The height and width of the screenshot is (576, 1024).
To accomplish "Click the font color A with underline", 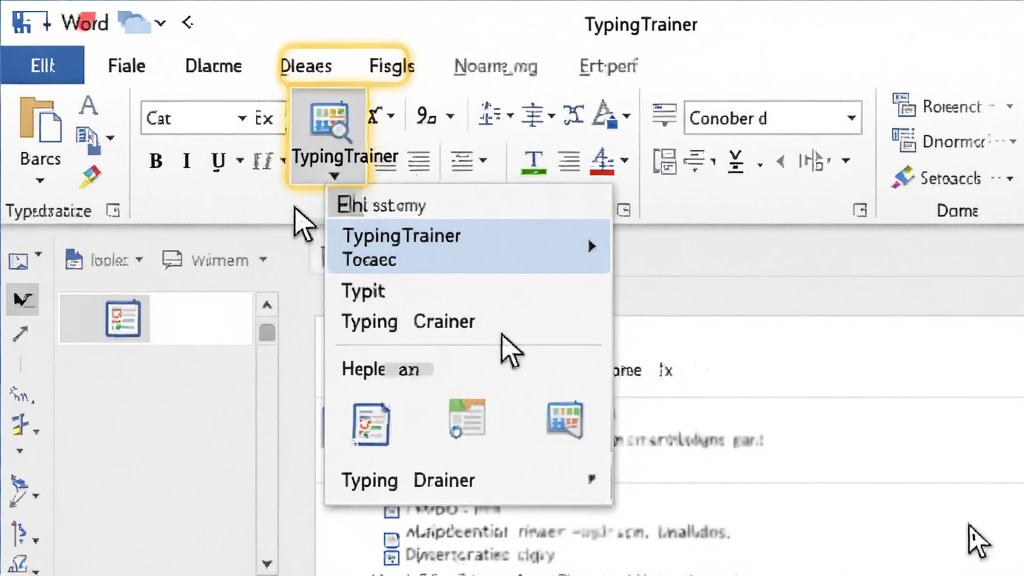I will pyautogui.click(x=605, y=115).
